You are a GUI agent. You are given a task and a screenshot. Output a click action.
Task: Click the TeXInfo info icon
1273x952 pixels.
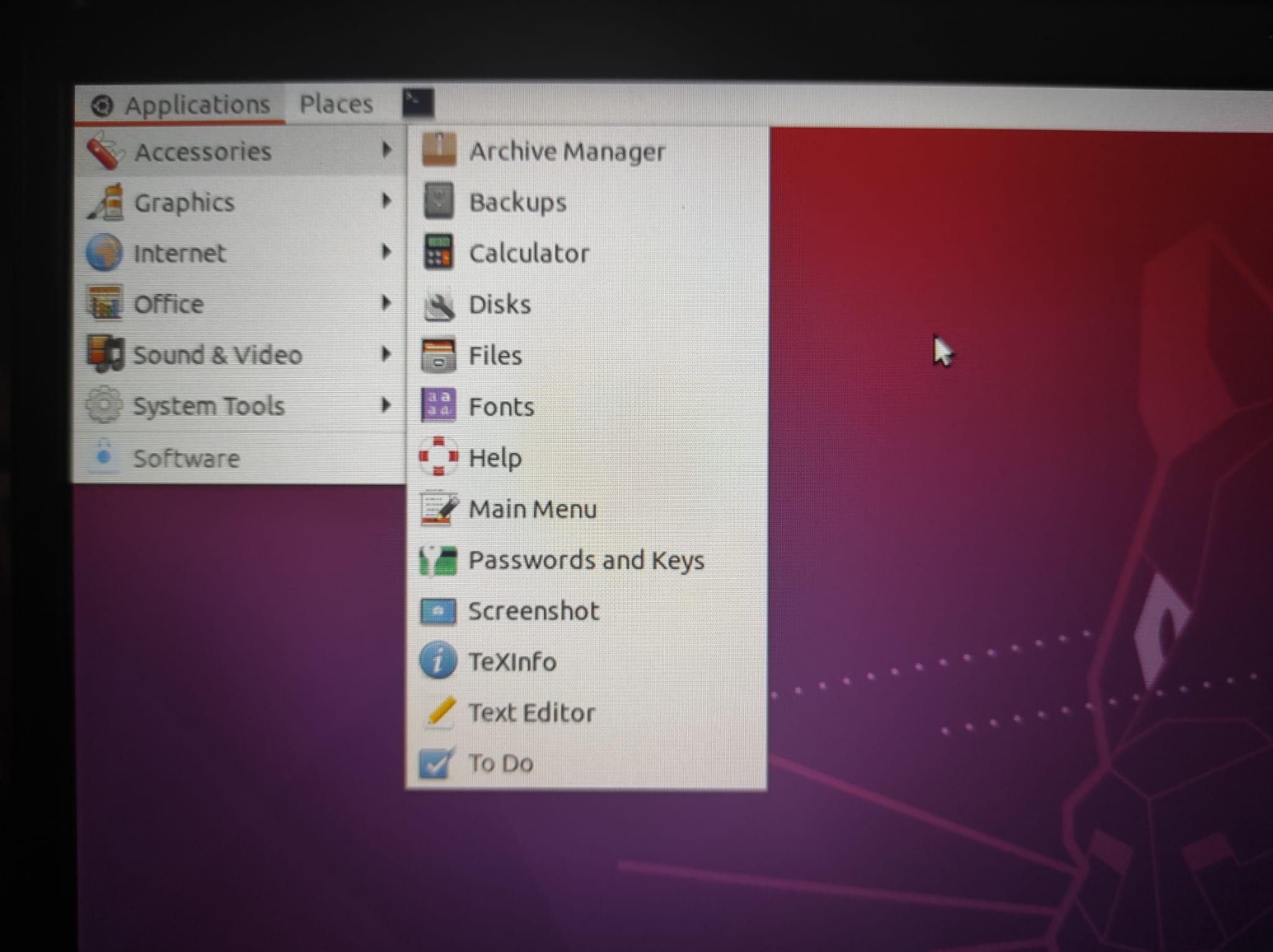[x=438, y=661]
